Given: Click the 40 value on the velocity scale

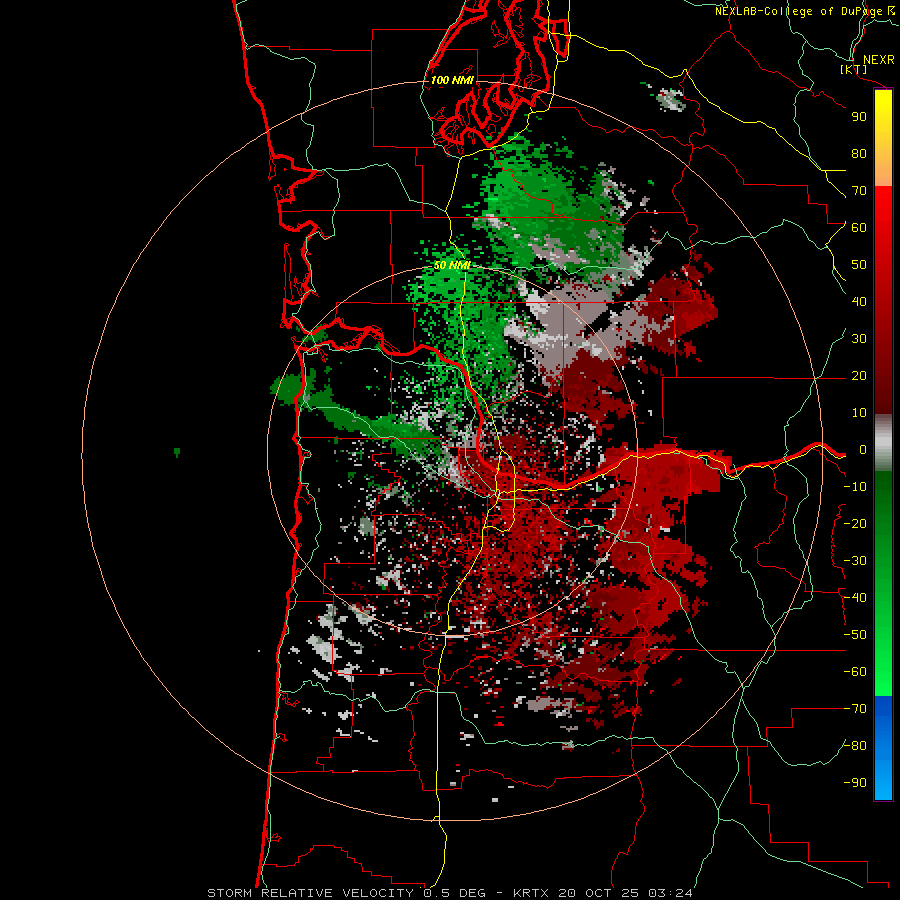Looking at the screenshot, I should coord(859,302).
